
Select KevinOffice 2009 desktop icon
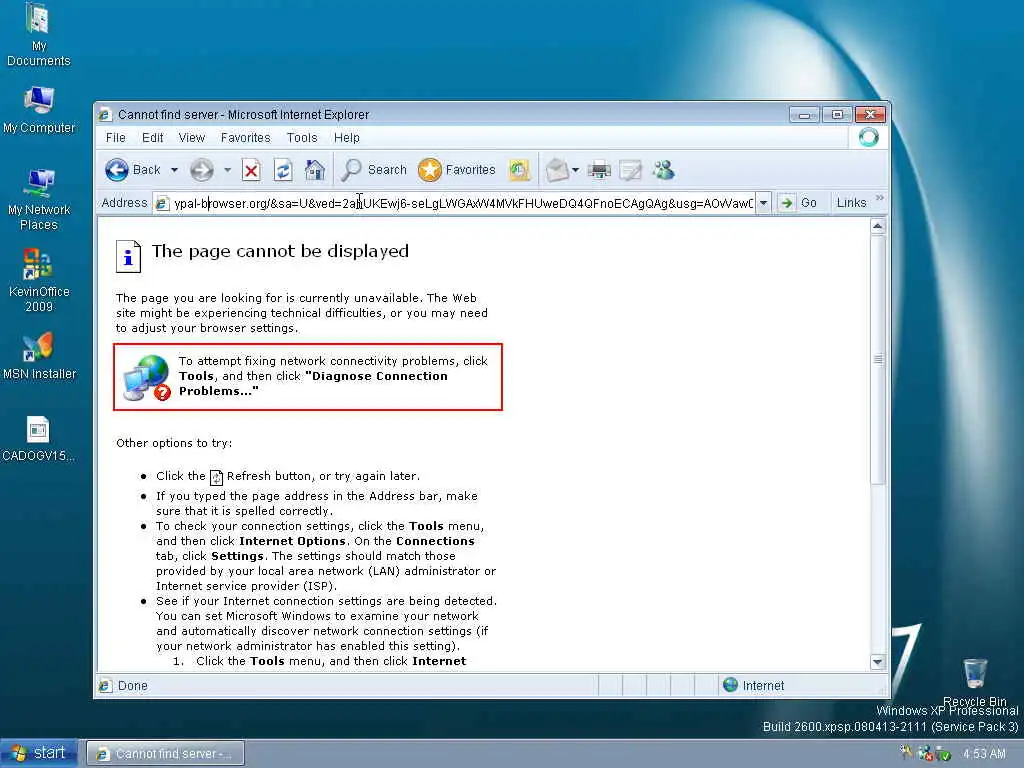[39, 280]
